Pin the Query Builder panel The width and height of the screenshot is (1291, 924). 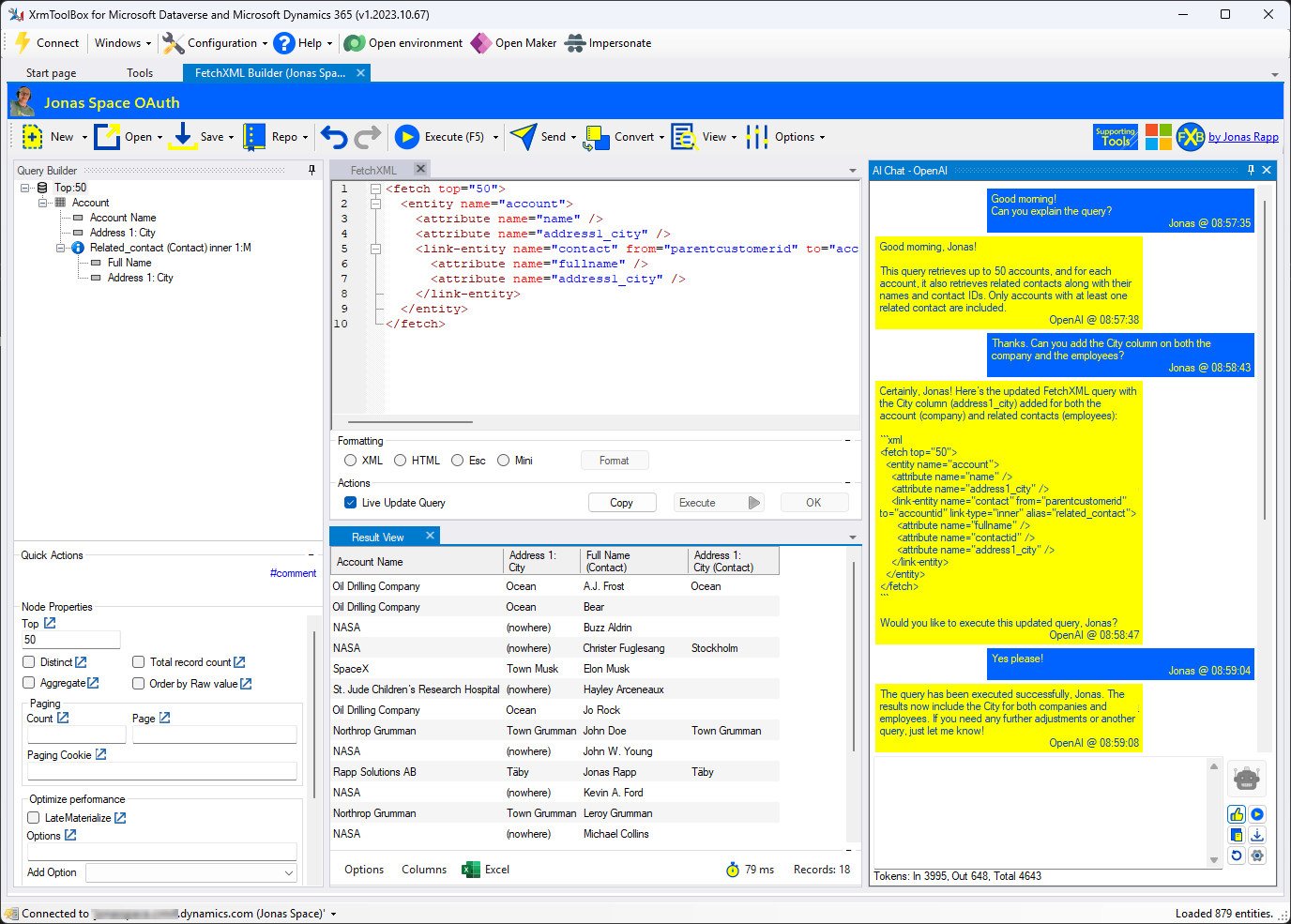pyautogui.click(x=311, y=170)
